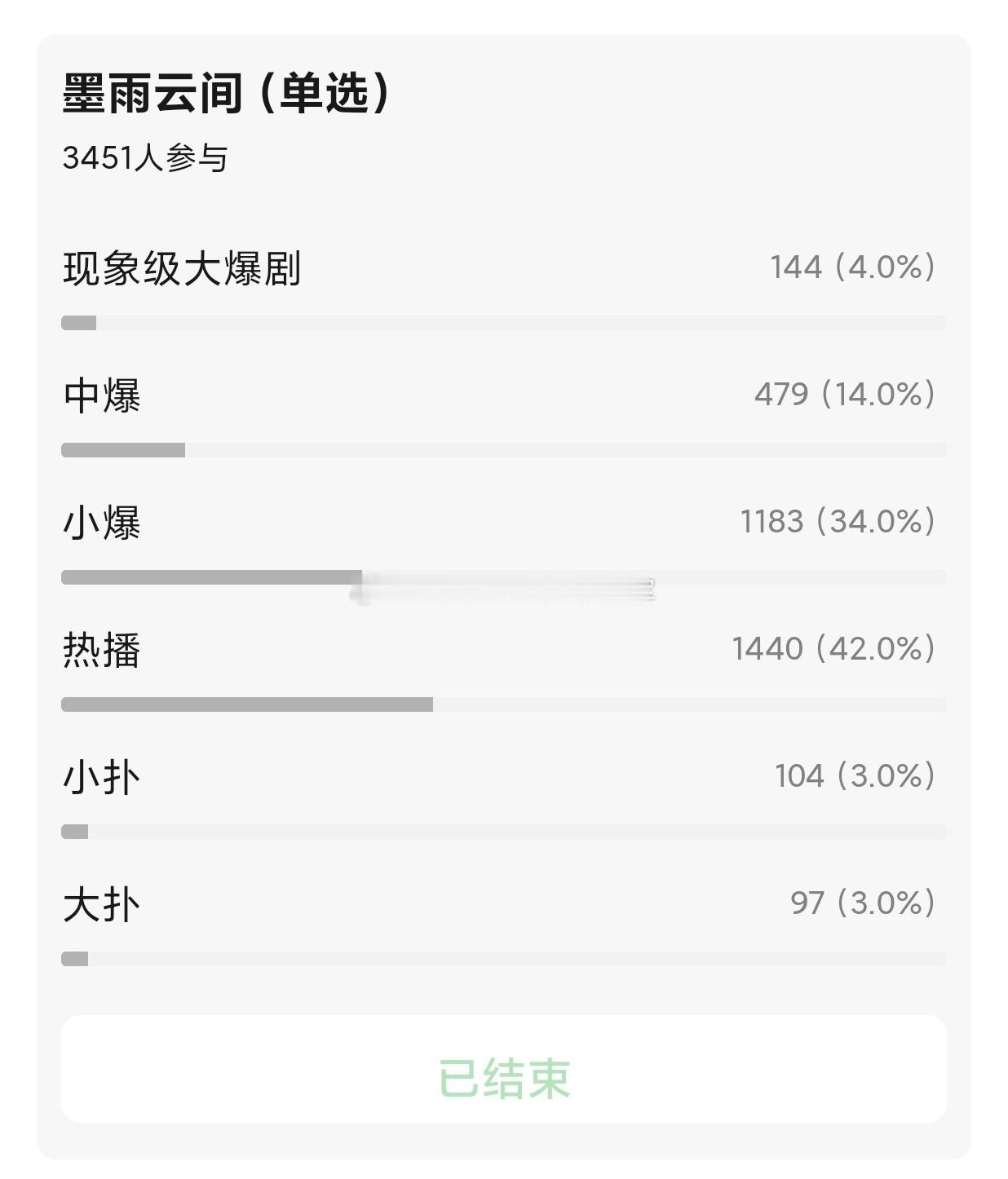Click the 104 (3.0%) vote count
Screen dimensions: 1008x1179
(855, 776)
